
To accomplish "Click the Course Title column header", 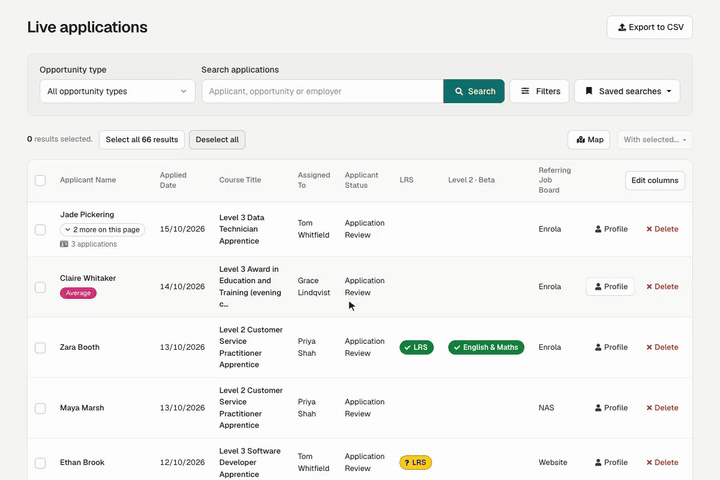I will 240,180.
